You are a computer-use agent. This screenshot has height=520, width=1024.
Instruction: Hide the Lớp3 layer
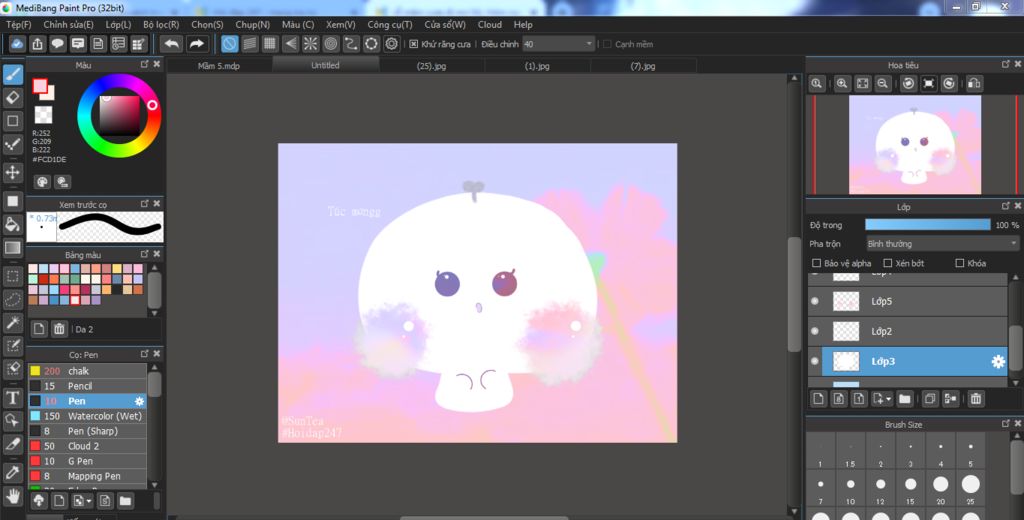click(814, 361)
